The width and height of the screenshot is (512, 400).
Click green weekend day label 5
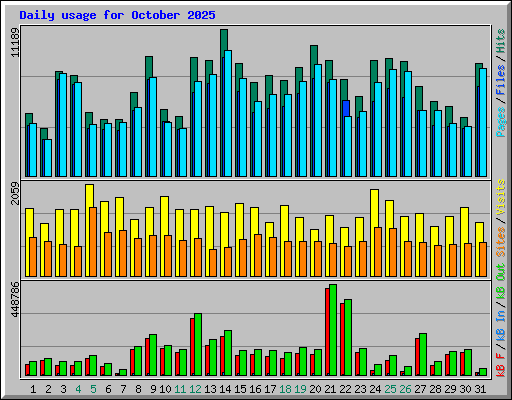[93, 389]
